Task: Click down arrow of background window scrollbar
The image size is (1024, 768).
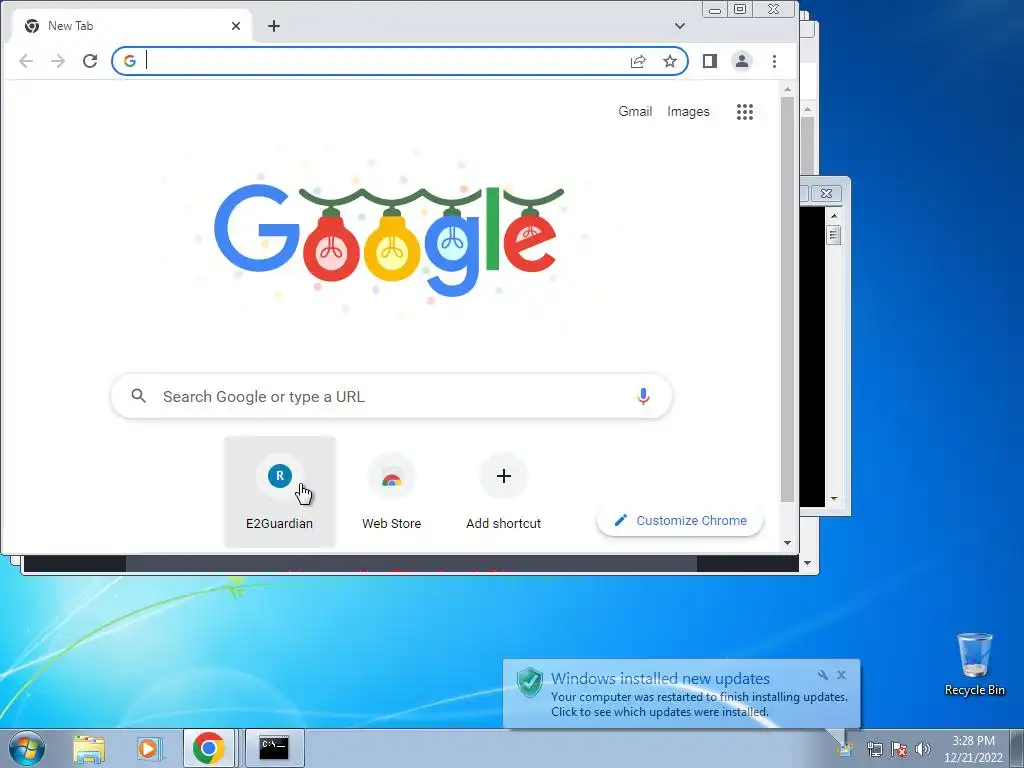Action: pos(808,563)
